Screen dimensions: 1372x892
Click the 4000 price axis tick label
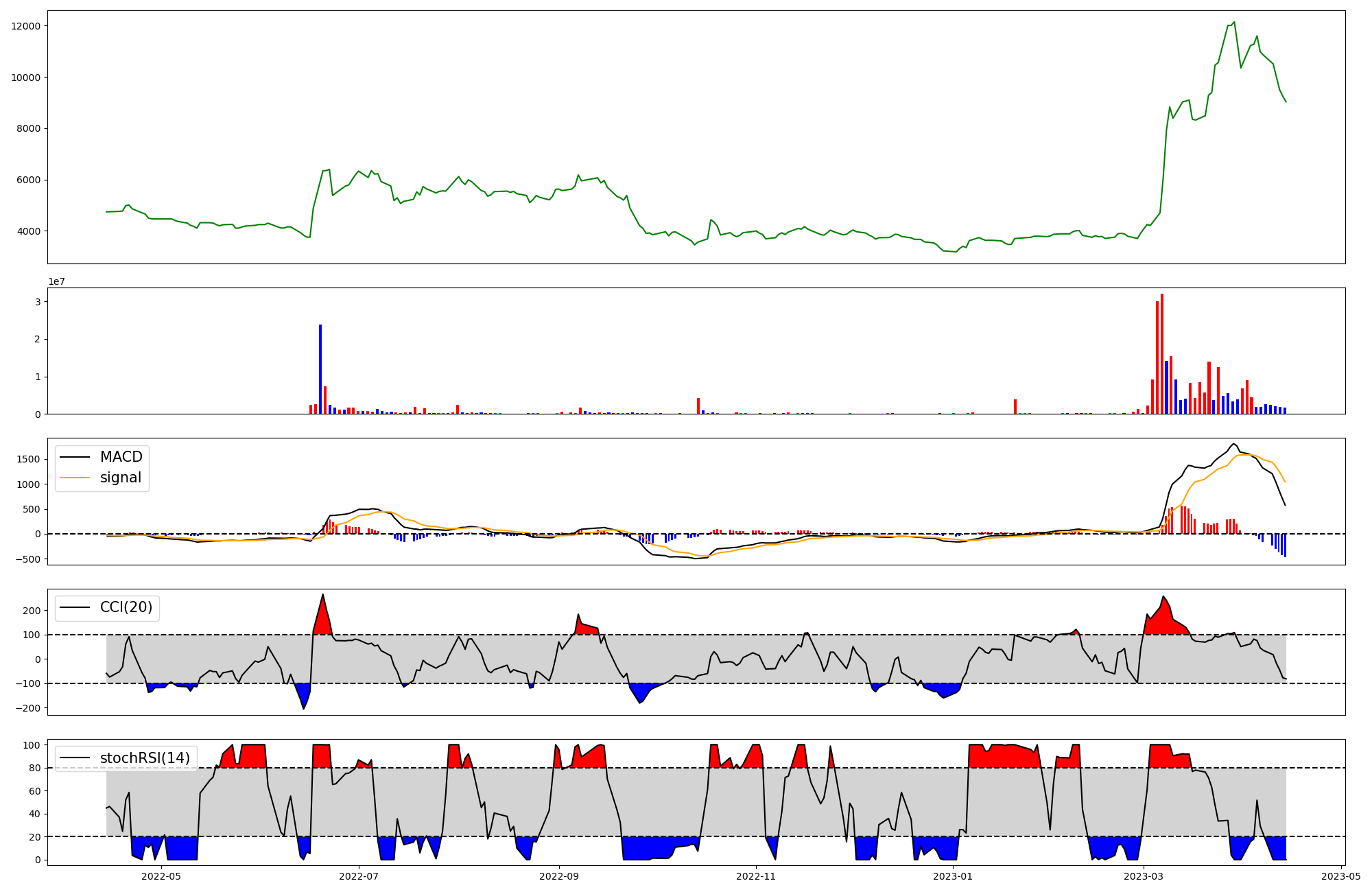[x=28, y=231]
